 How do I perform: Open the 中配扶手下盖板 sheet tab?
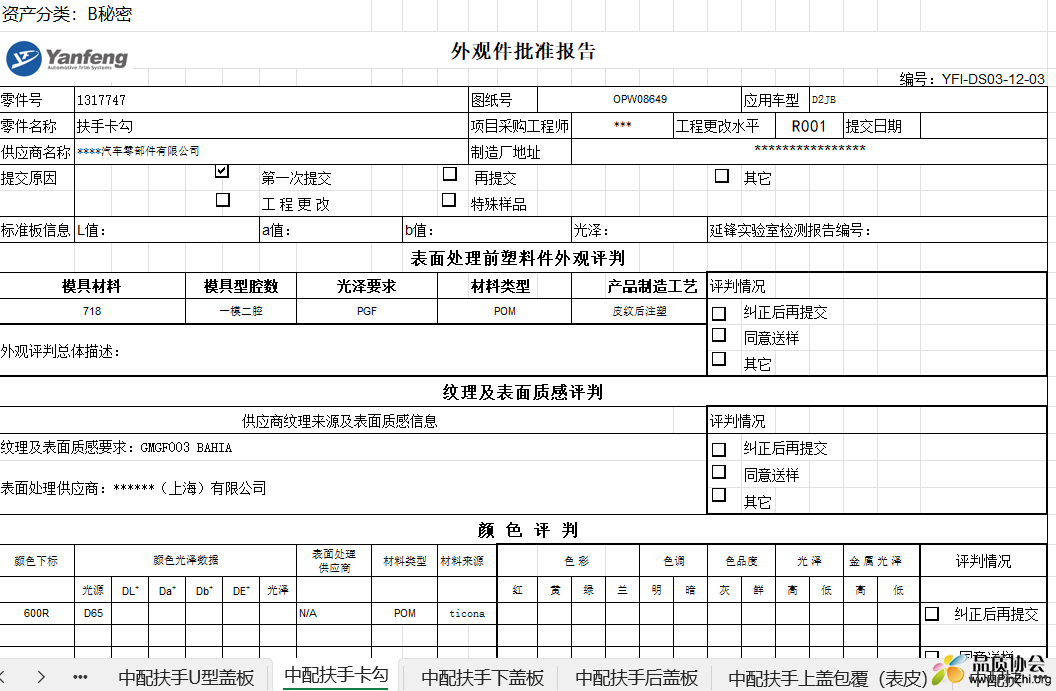pyautogui.click(x=482, y=677)
